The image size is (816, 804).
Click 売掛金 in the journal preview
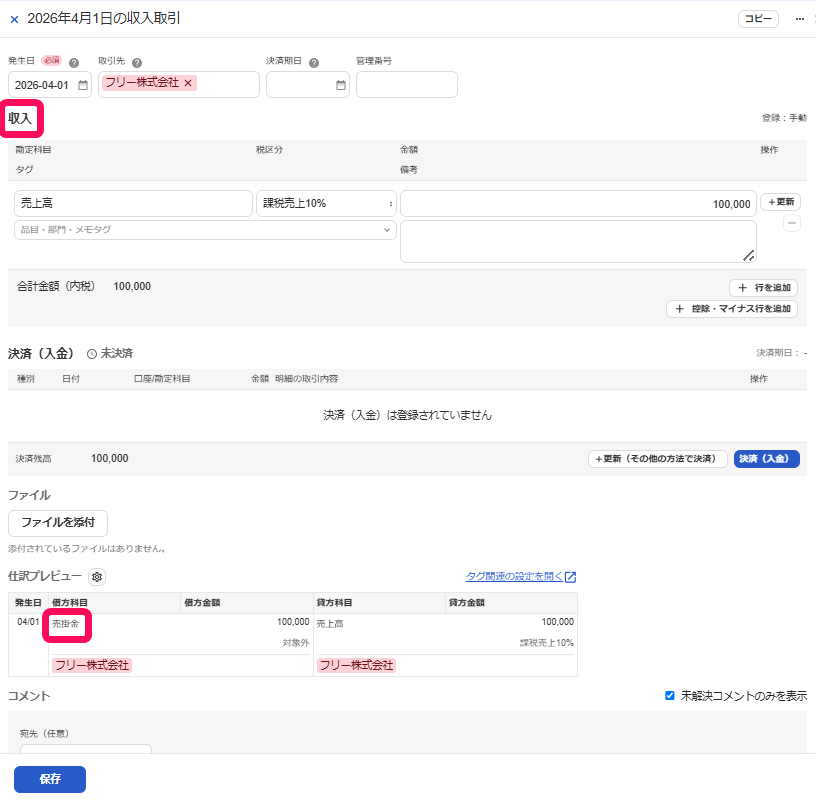click(x=66, y=623)
